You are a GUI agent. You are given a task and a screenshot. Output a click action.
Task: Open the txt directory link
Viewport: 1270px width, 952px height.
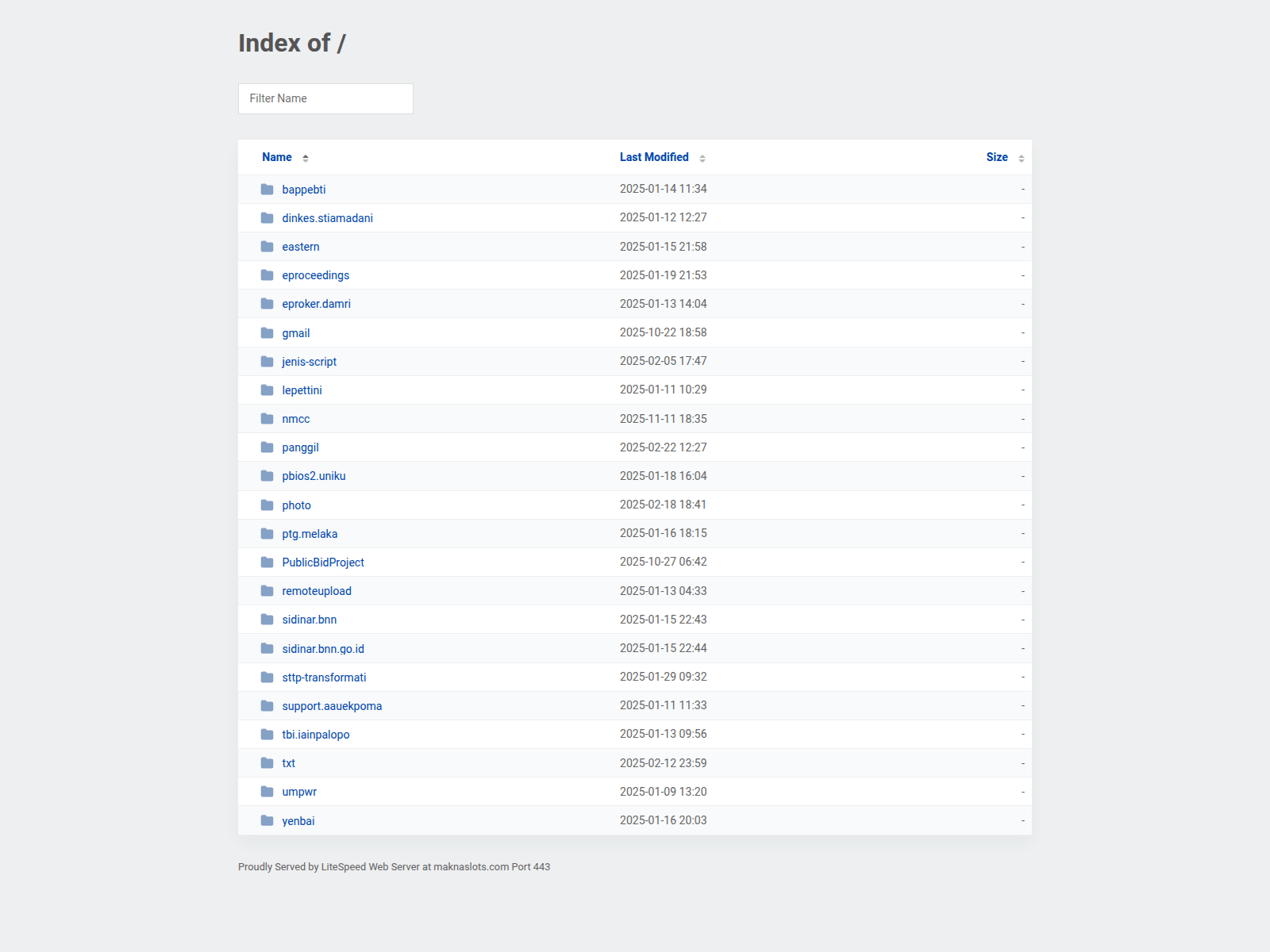point(289,763)
